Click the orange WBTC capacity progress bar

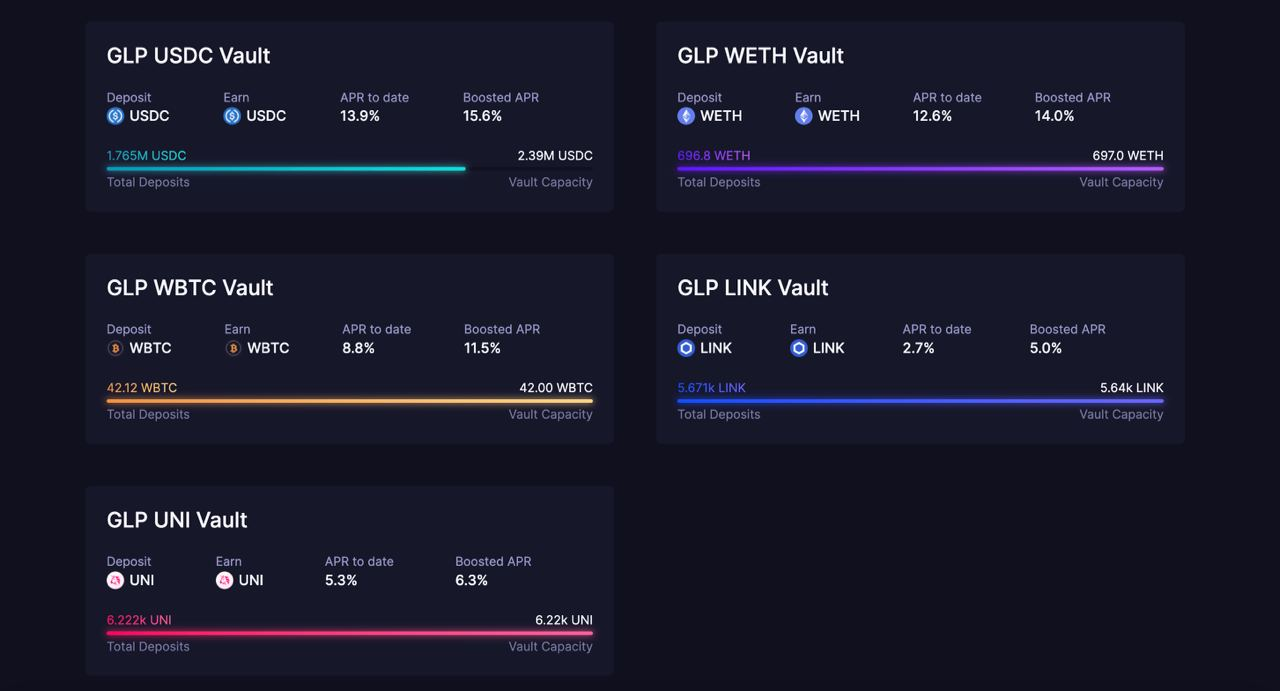349,401
